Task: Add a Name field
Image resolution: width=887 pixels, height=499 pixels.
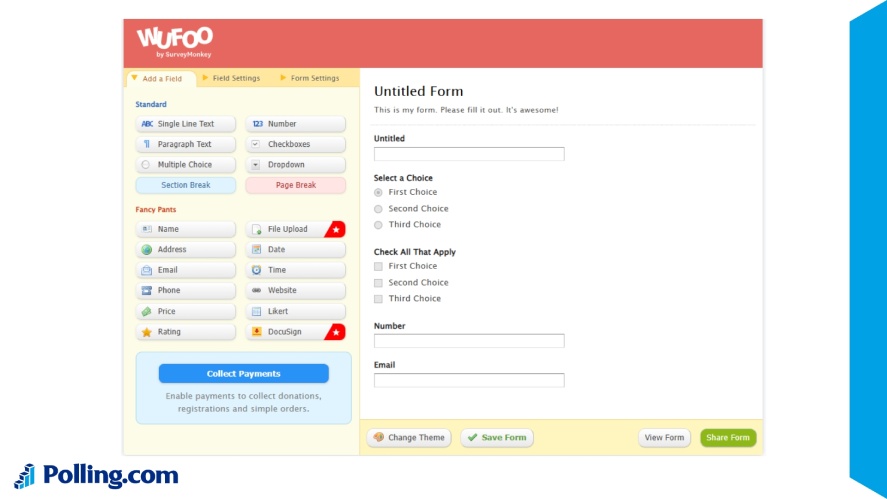Action: (x=186, y=229)
